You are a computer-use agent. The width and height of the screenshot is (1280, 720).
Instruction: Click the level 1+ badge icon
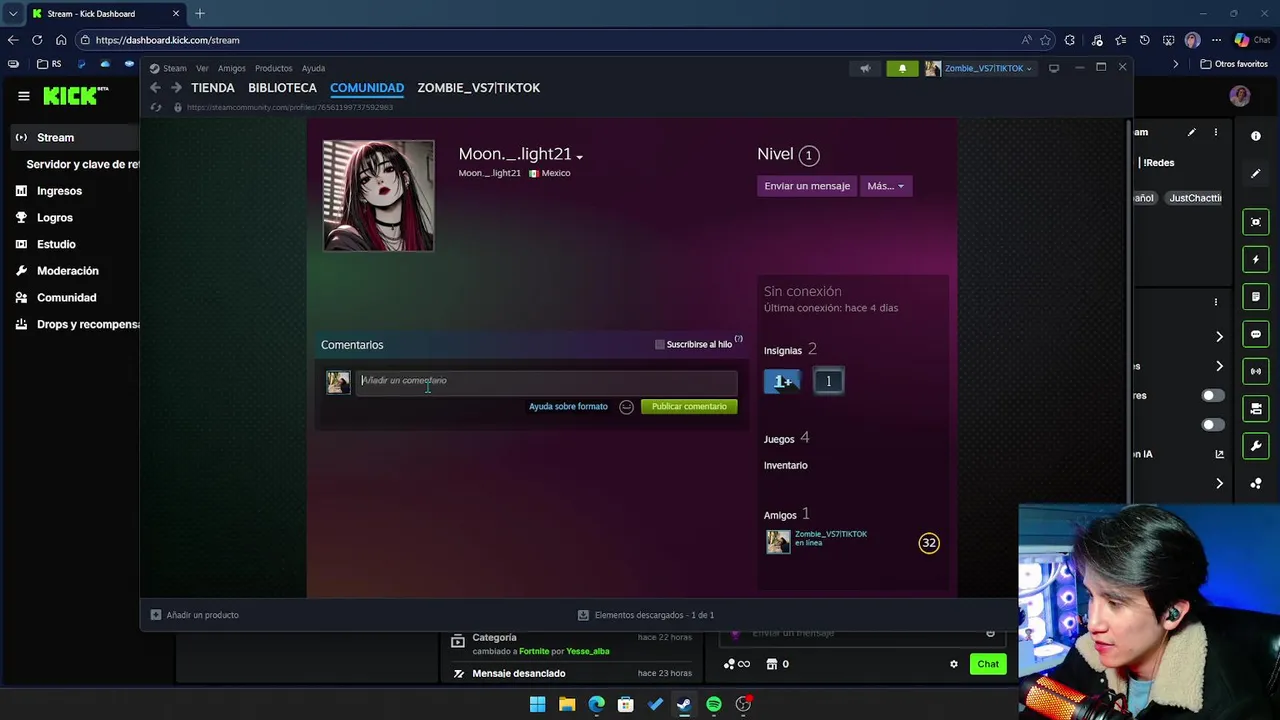[782, 381]
